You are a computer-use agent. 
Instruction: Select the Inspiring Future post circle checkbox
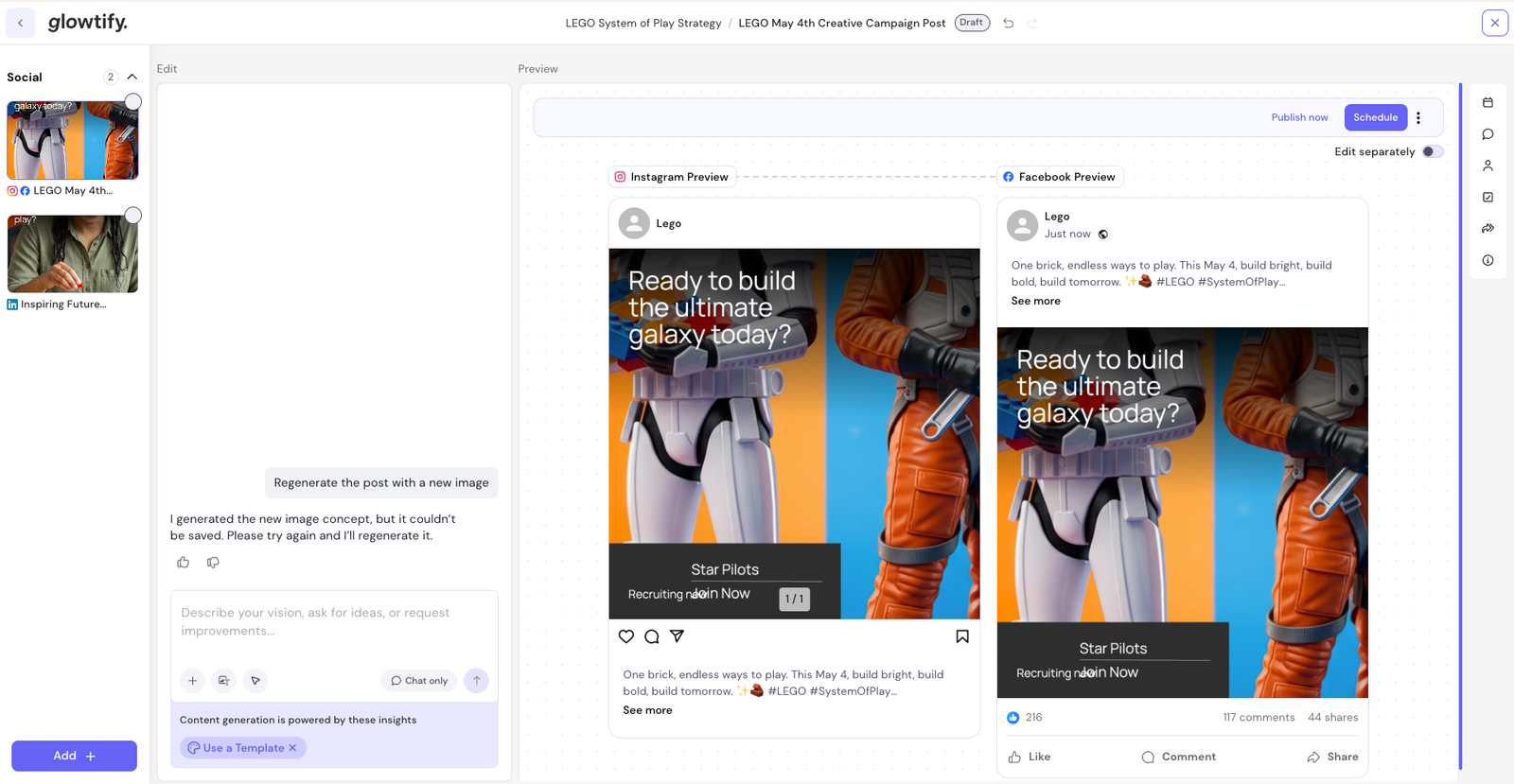(133, 216)
